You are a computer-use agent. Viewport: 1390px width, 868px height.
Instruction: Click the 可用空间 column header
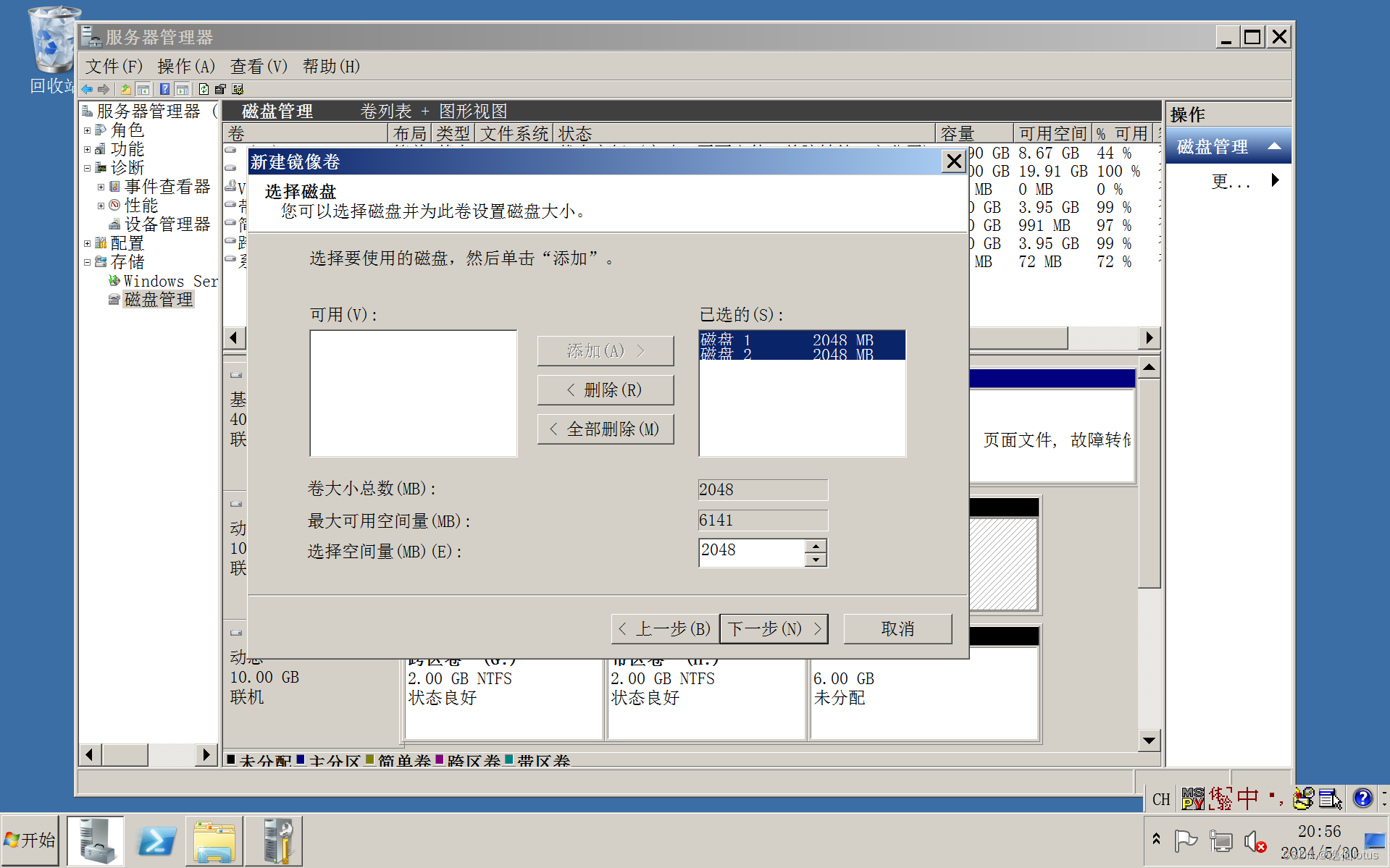[x=1052, y=133]
